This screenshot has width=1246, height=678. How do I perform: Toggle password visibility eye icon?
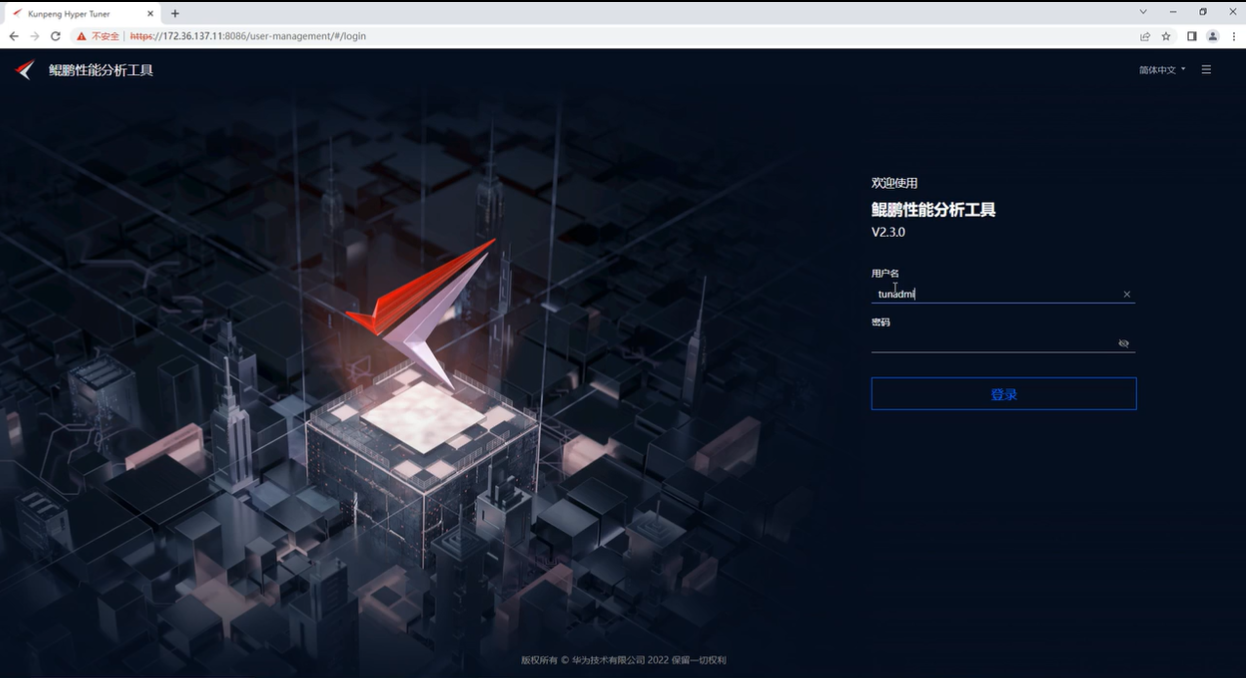coord(1124,343)
